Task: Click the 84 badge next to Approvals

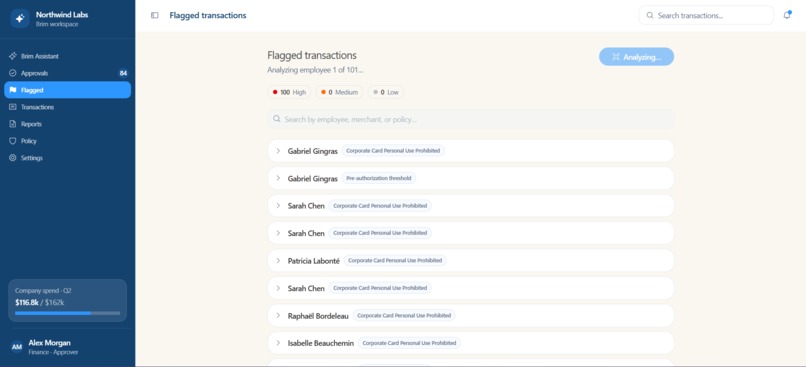Action: pyautogui.click(x=123, y=73)
